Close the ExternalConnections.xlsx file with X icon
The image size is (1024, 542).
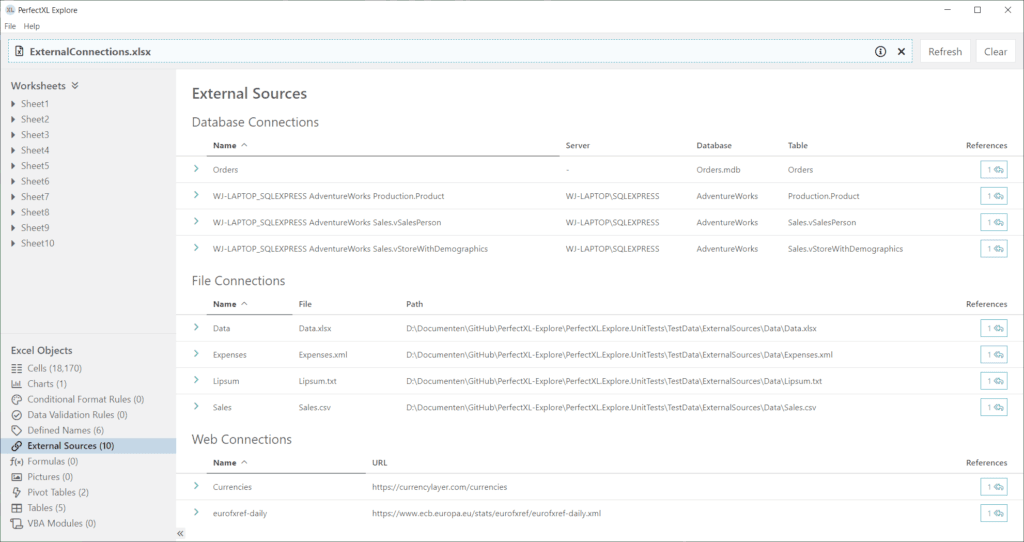(x=901, y=51)
